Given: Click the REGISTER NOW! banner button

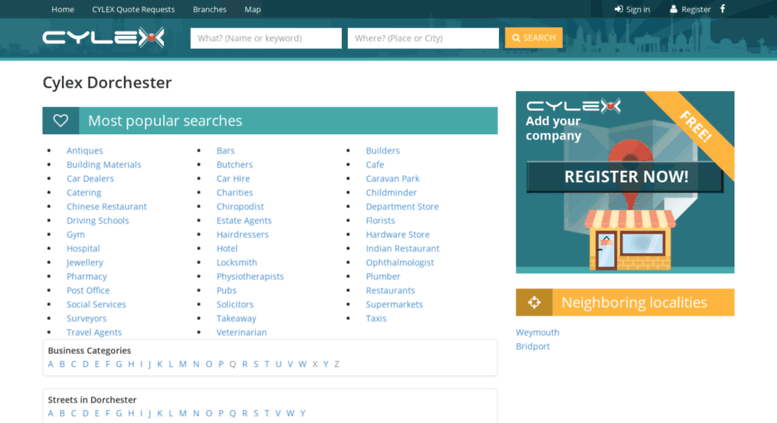Looking at the screenshot, I should (626, 177).
